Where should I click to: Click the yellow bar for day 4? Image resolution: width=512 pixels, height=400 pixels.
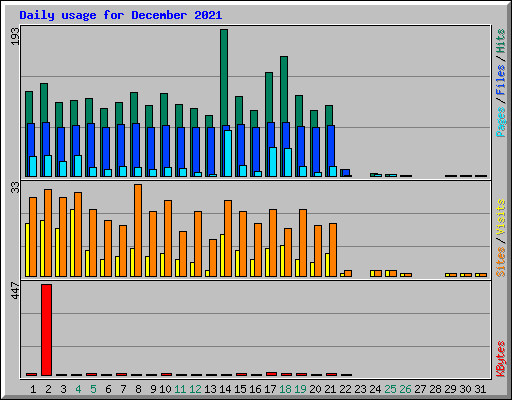[72, 243]
